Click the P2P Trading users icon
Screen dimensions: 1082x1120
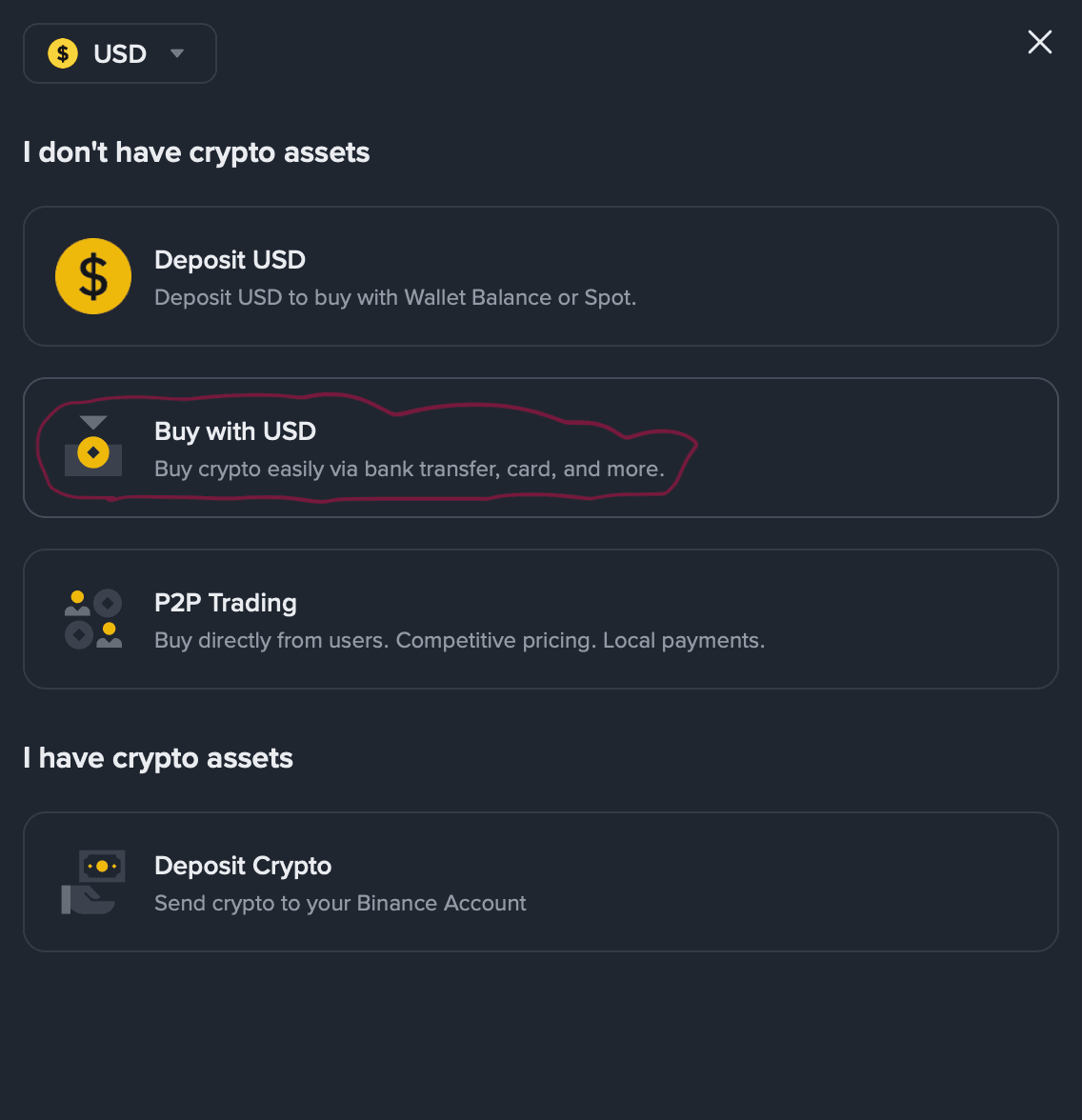click(93, 619)
